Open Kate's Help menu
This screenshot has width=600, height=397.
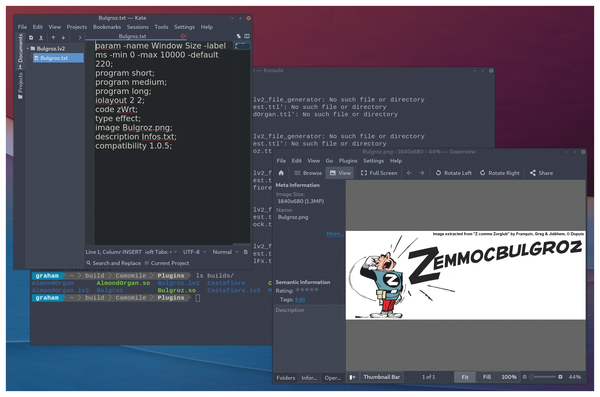(207, 27)
